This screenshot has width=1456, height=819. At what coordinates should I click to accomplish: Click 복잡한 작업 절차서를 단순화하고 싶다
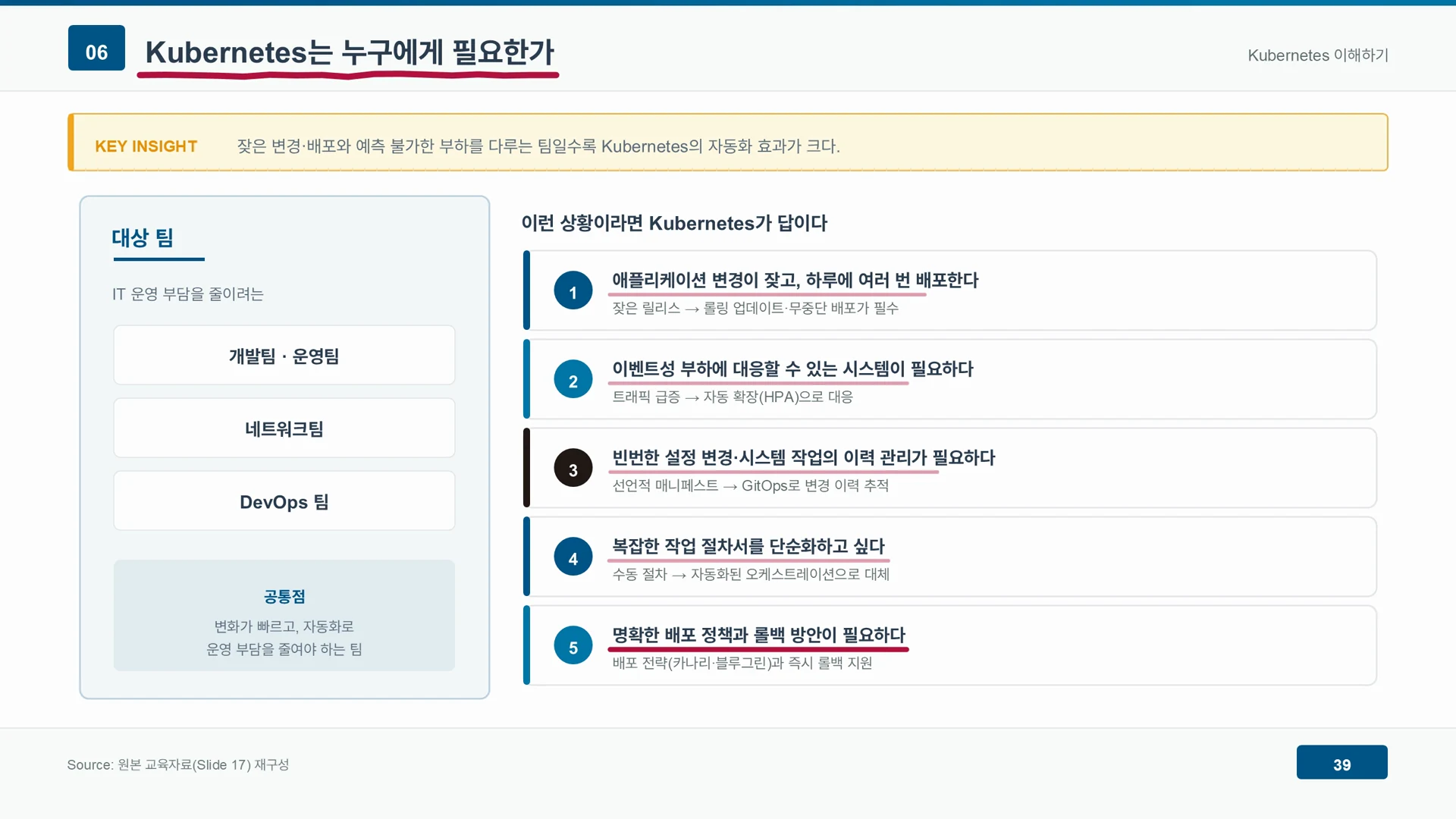748,546
